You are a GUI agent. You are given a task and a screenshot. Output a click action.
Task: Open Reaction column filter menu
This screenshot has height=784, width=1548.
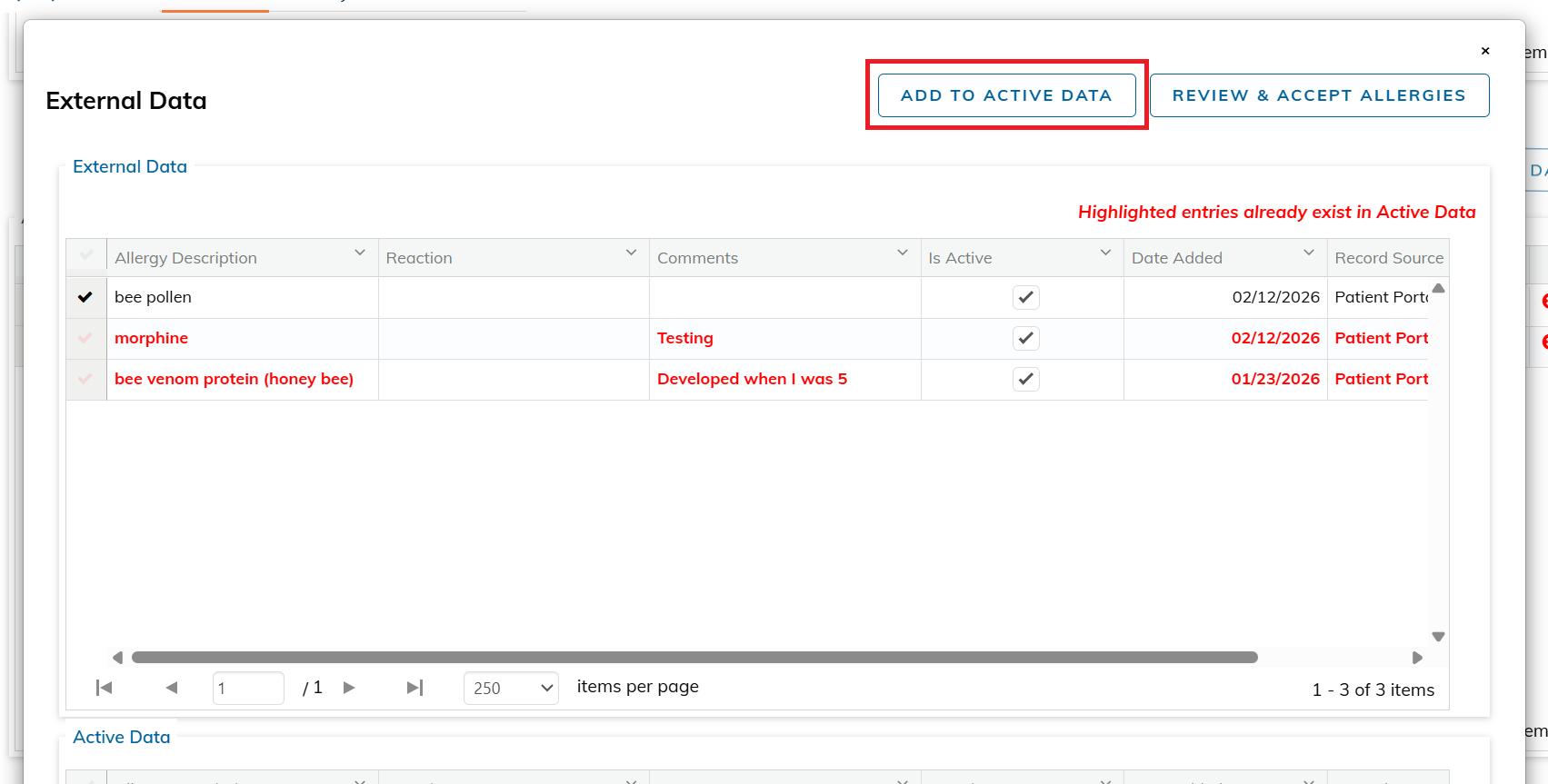click(631, 253)
